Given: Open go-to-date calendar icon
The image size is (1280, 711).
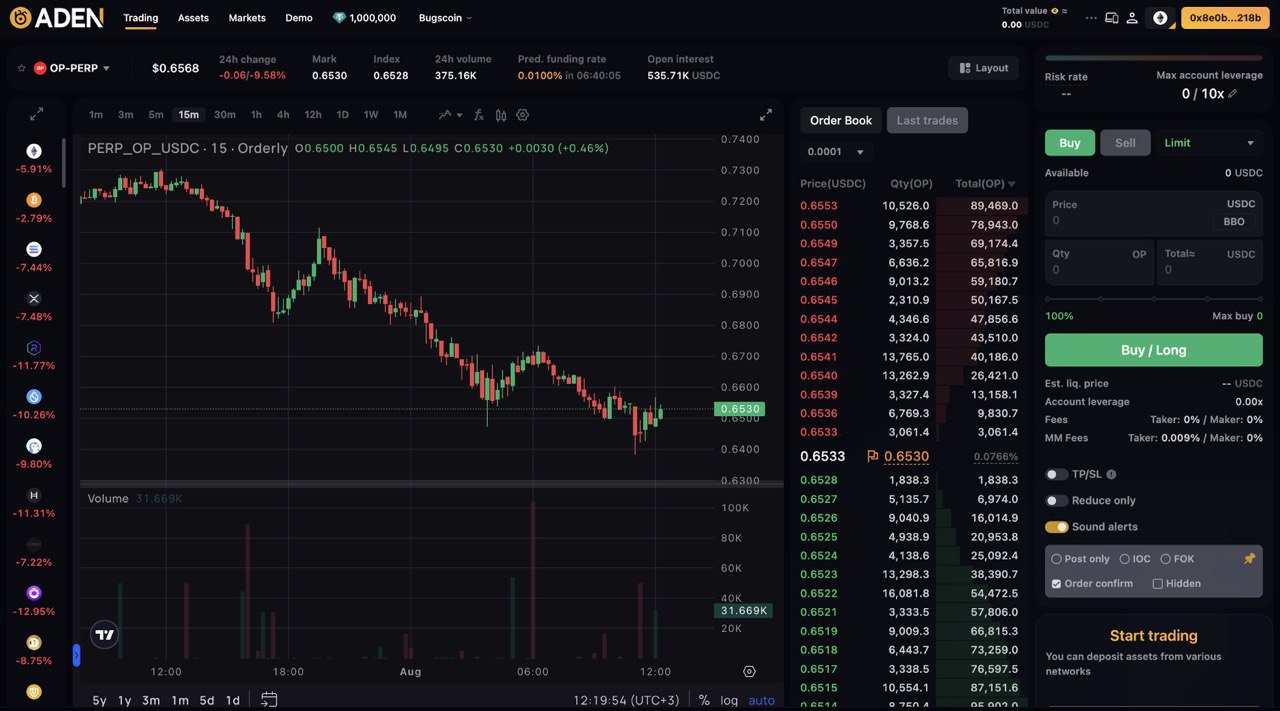Looking at the screenshot, I should coord(269,700).
